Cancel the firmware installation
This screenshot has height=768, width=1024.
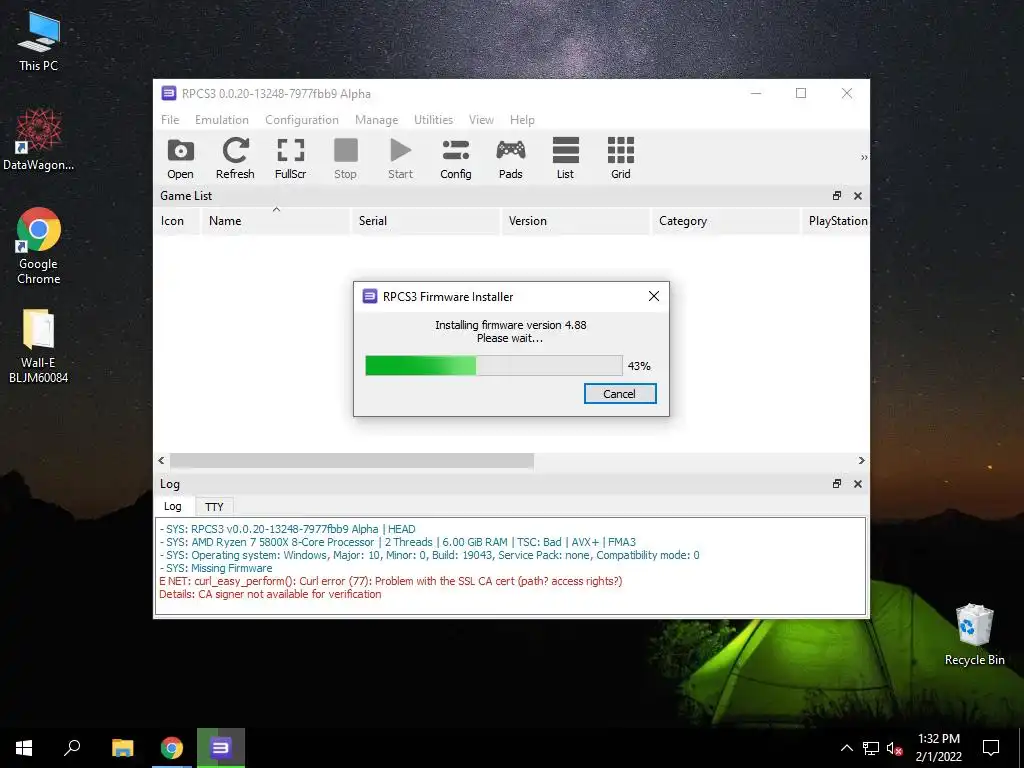click(x=620, y=394)
